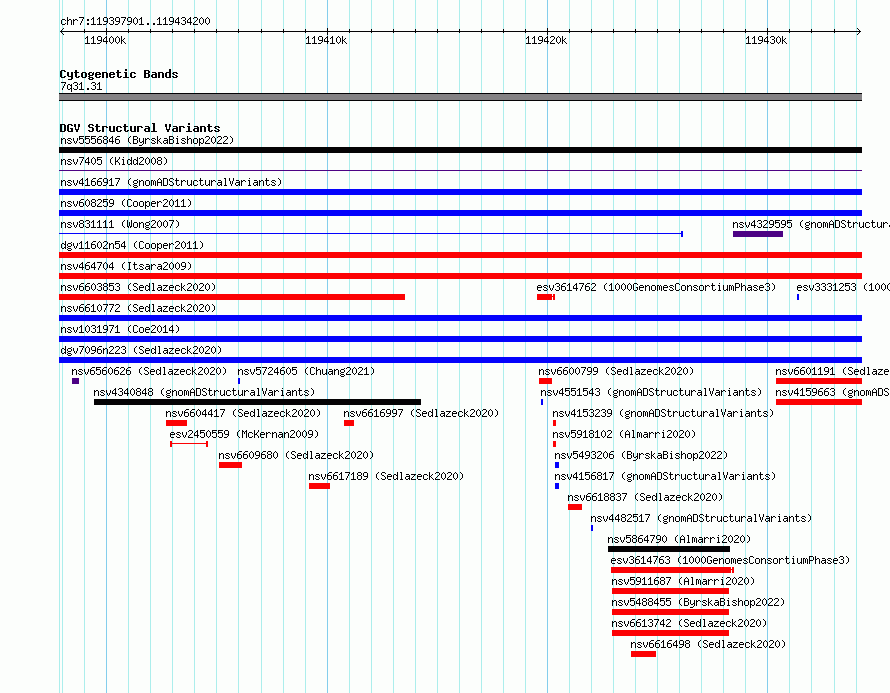The height and width of the screenshot is (693, 890).
Task: Click esv3614762 (1000GenomesConsortiumPhase3) label
Action: [x=656, y=287]
